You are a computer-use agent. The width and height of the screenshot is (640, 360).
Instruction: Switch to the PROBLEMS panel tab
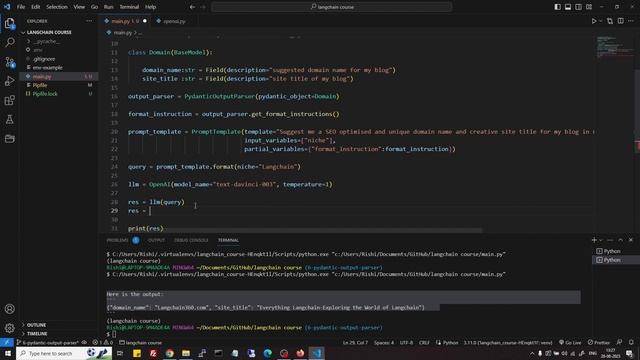point(117,240)
